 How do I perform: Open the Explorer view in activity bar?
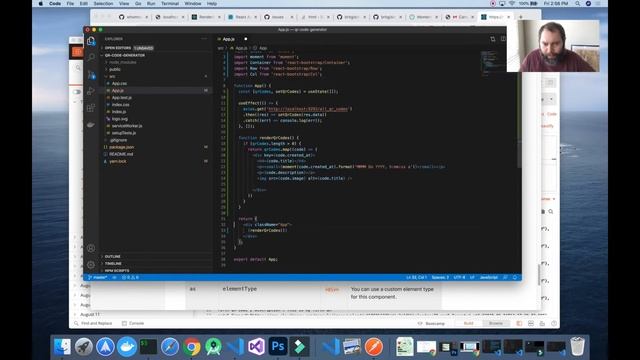[91, 41]
